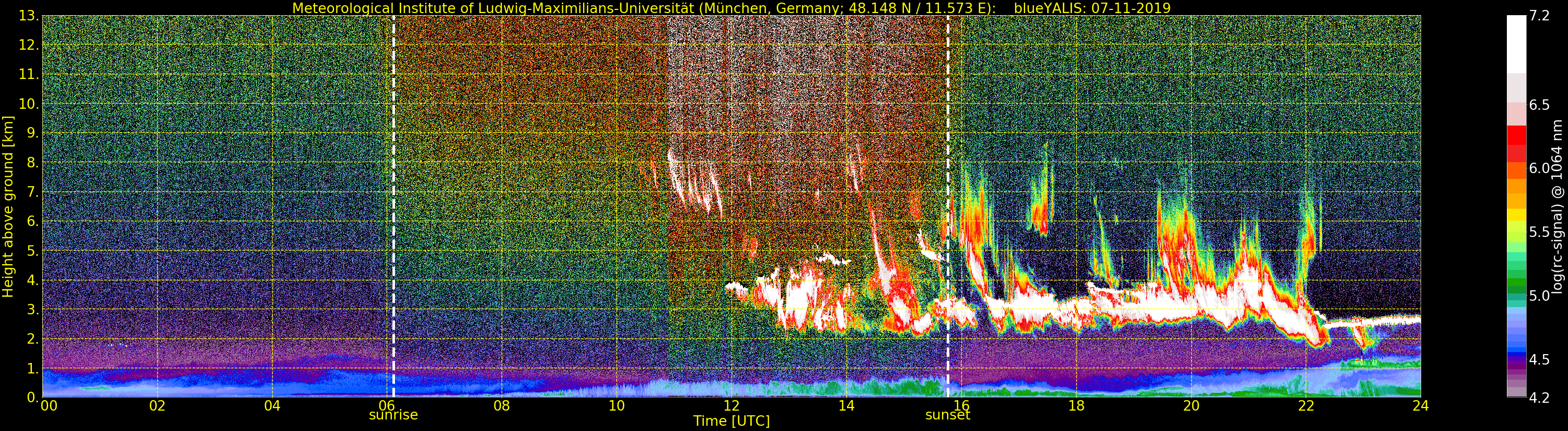Click the 4.5 colorbar value label
The image size is (1568, 431).
1539,360
